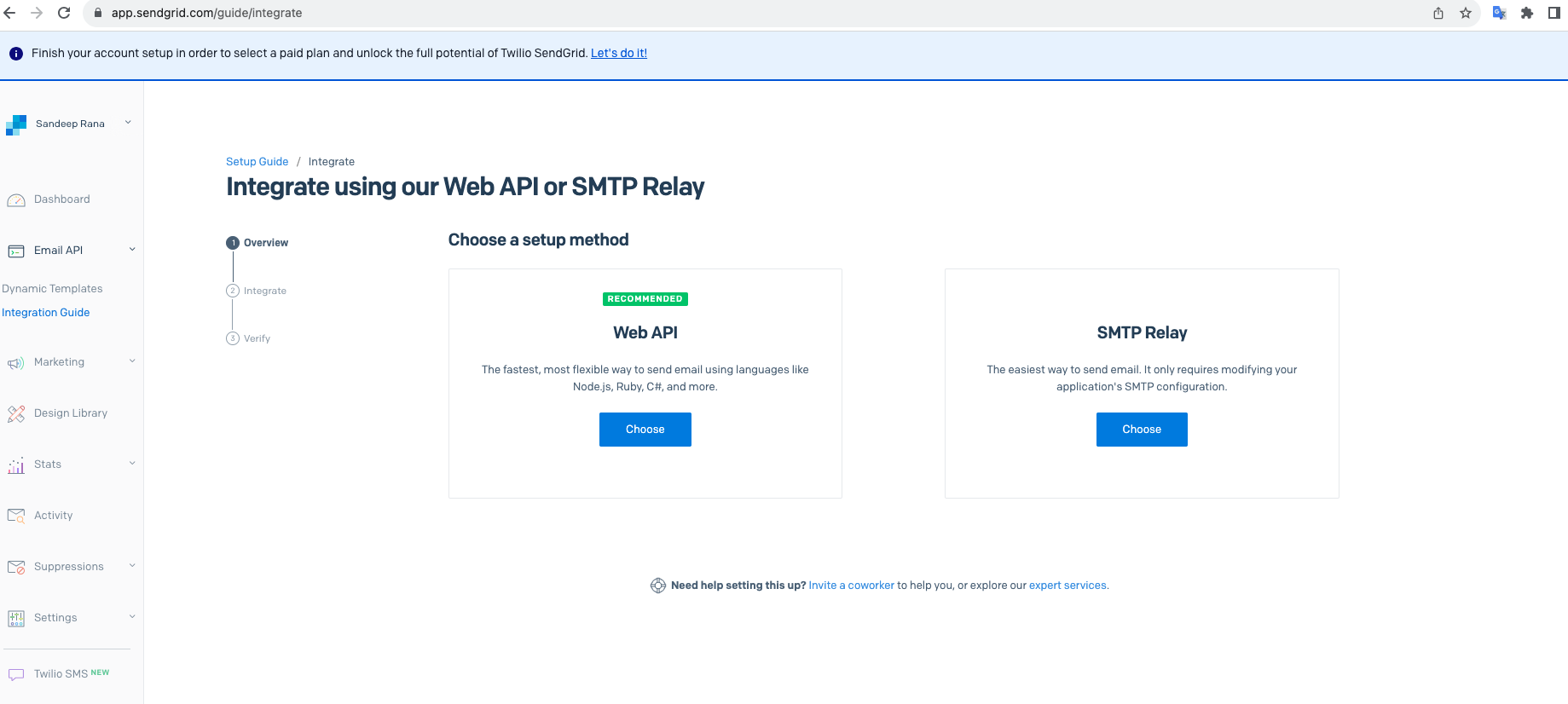Click the Verify step 3 marker
The height and width of the screenshot is (704, 1568).
pyautogui.click(x=233, y=338)
